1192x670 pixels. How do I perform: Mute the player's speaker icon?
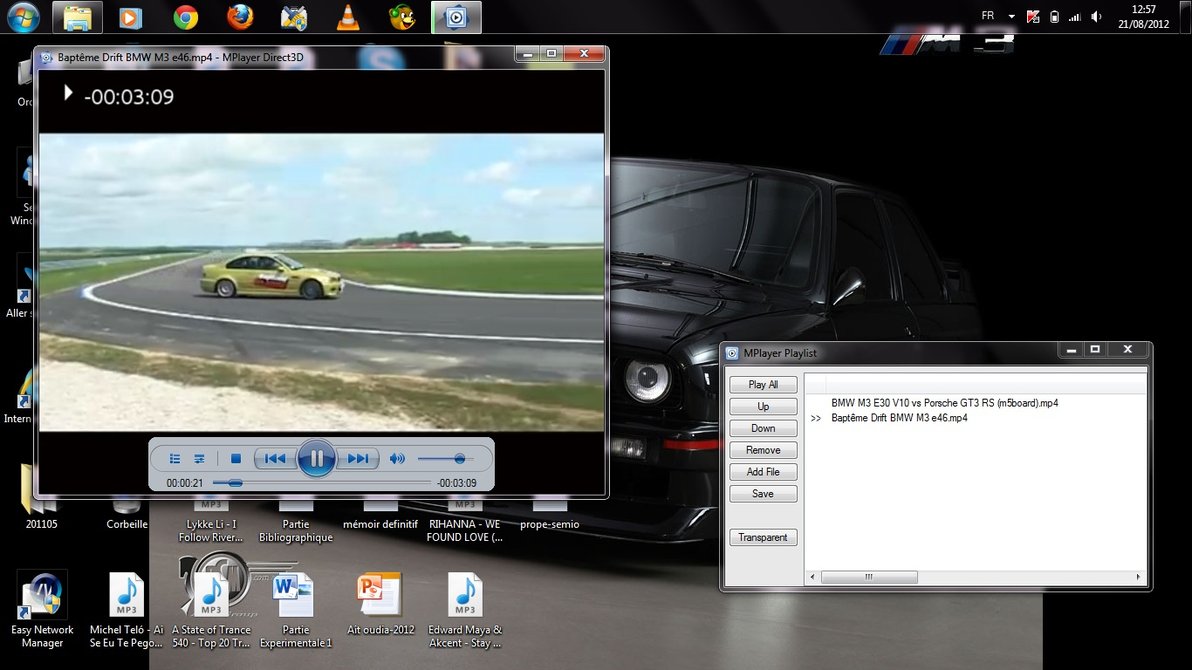[x=397, y=459]
